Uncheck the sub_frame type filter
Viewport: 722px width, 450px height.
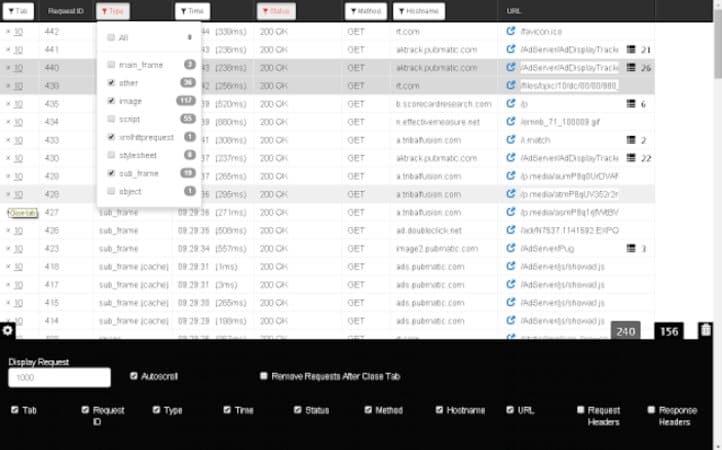pyautogui.click(x=111, y=173)
